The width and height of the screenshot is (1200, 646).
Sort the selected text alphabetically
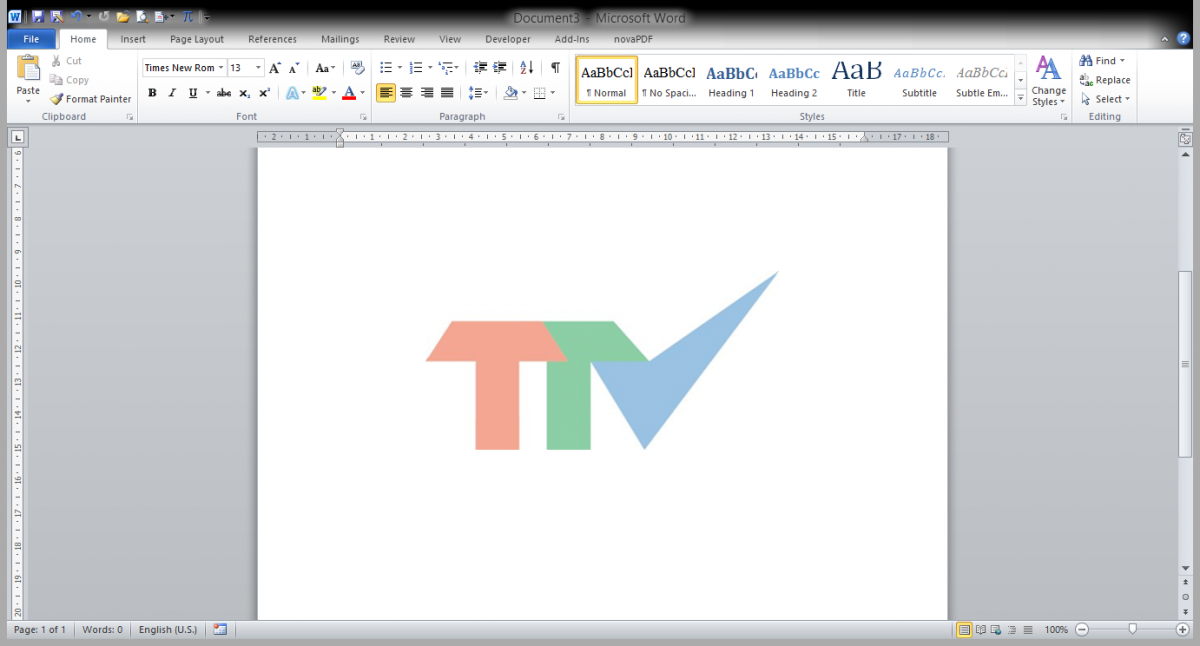pyautogui.click(x=527, y=68)
